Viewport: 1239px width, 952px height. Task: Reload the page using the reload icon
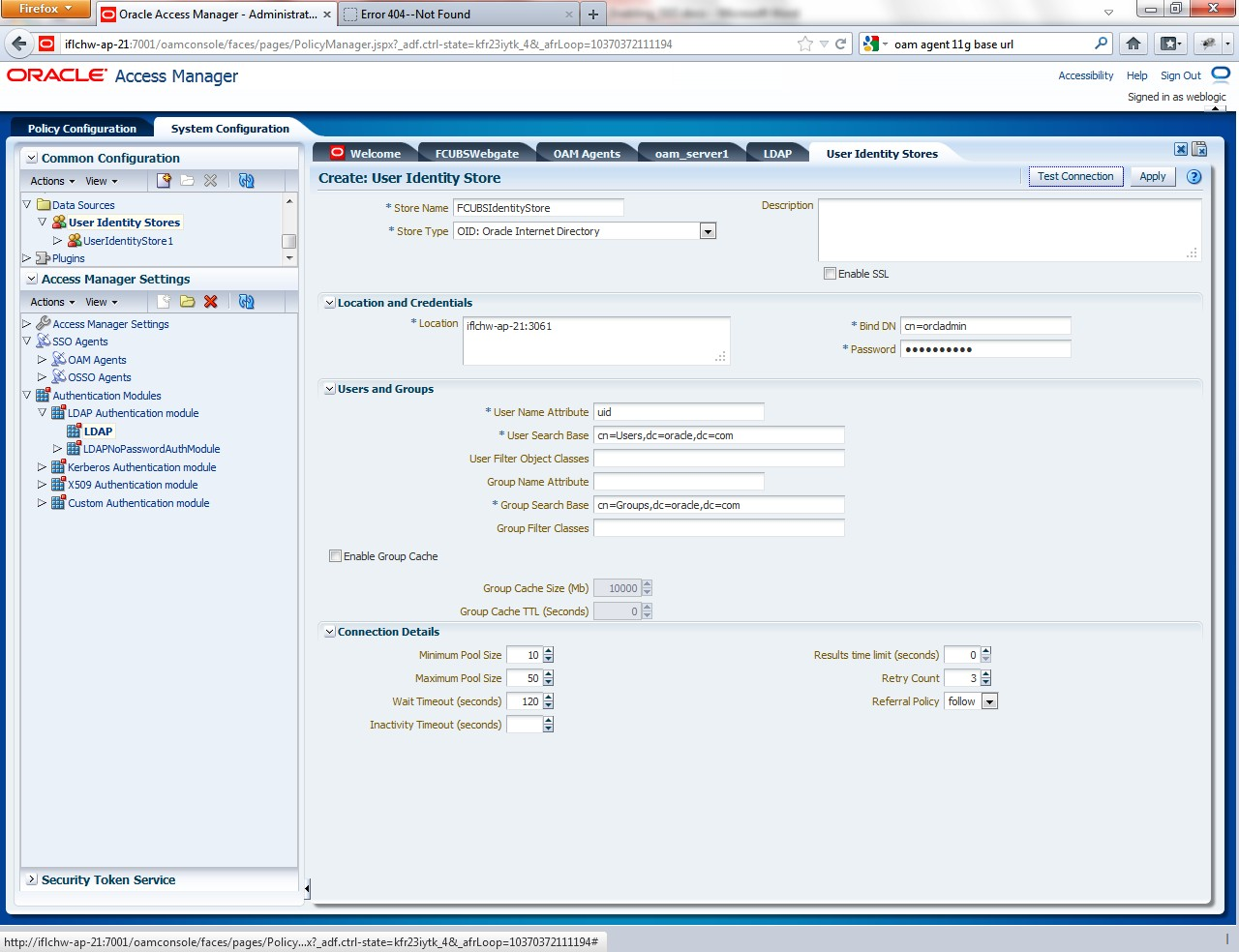click(841, 44)
